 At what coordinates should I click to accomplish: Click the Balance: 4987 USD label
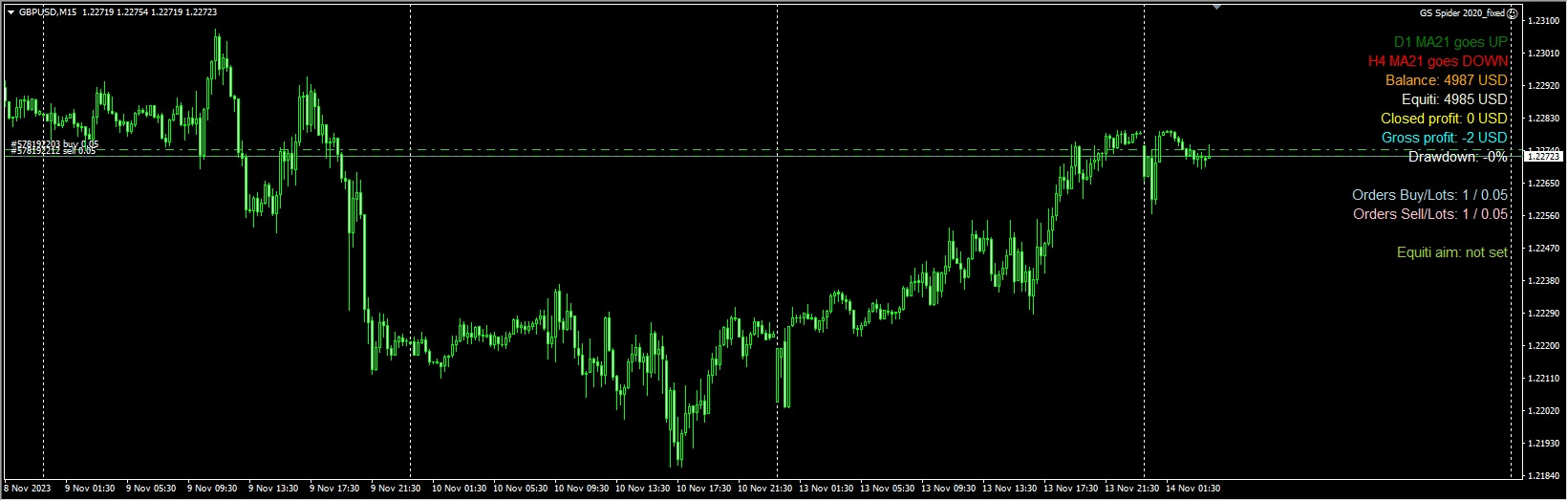coord(1447,80)
